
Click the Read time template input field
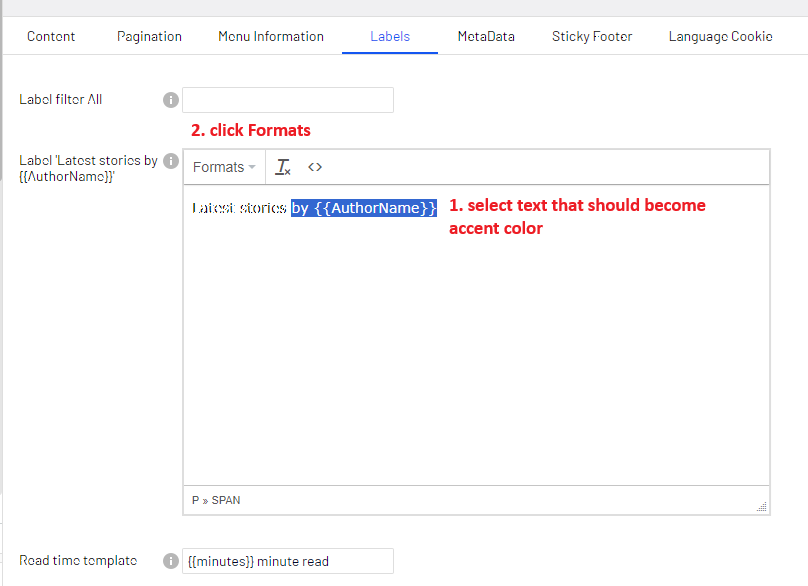click(288, 561)
